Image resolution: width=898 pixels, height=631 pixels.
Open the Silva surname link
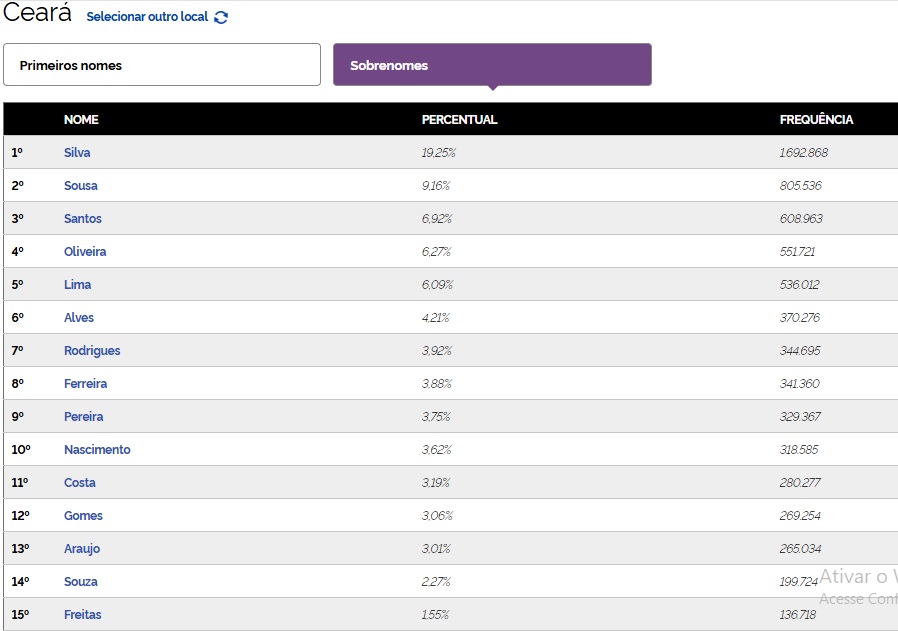point(77,153)
